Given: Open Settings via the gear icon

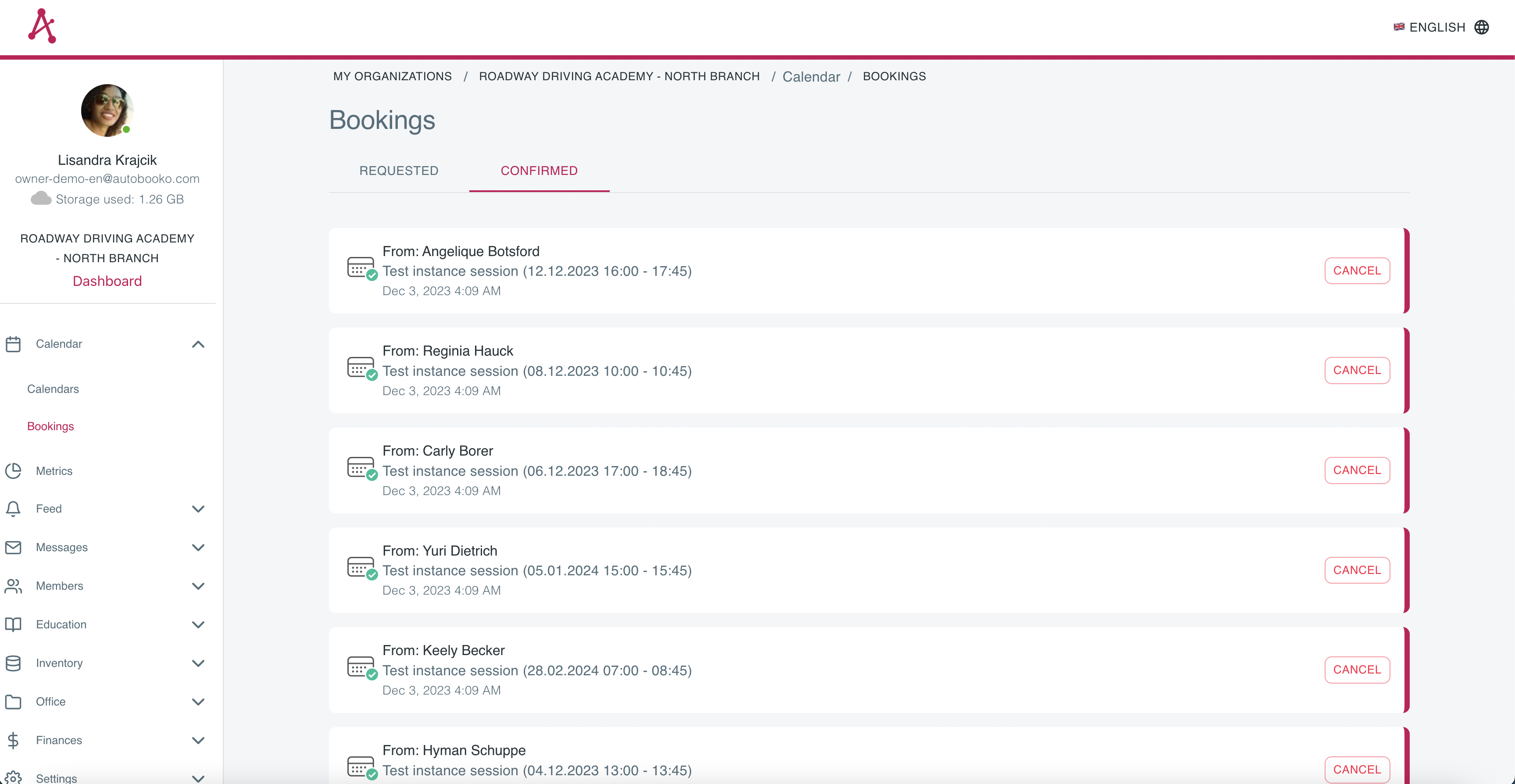Looking at the screenshot, I should tap(14, 777).
